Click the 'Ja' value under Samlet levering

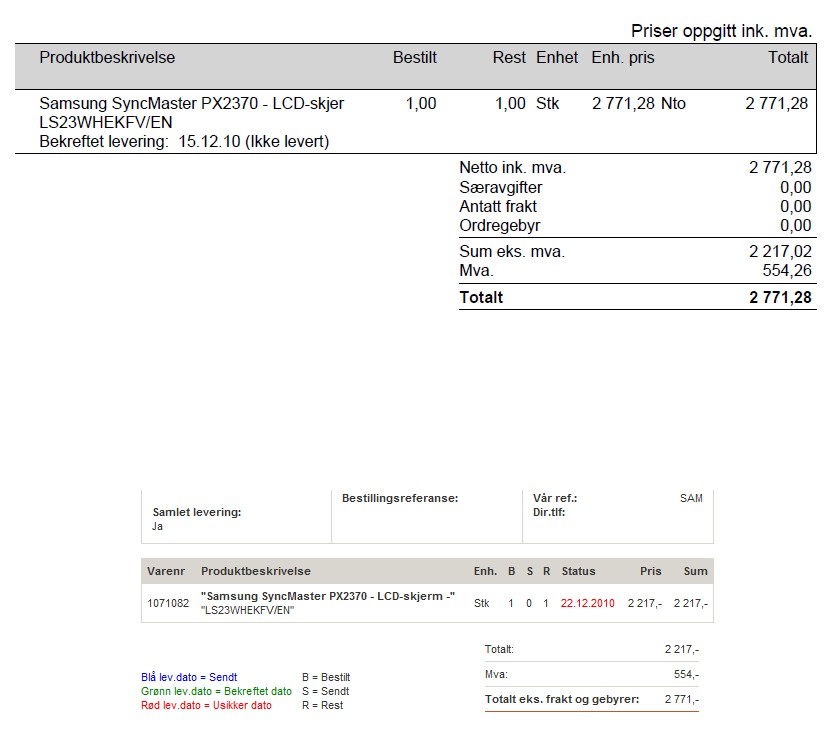point(157,526)
